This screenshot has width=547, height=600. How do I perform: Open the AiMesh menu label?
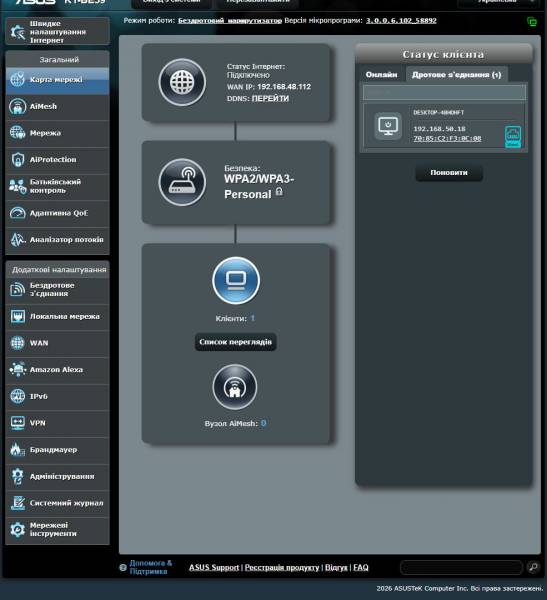(43, 106)
